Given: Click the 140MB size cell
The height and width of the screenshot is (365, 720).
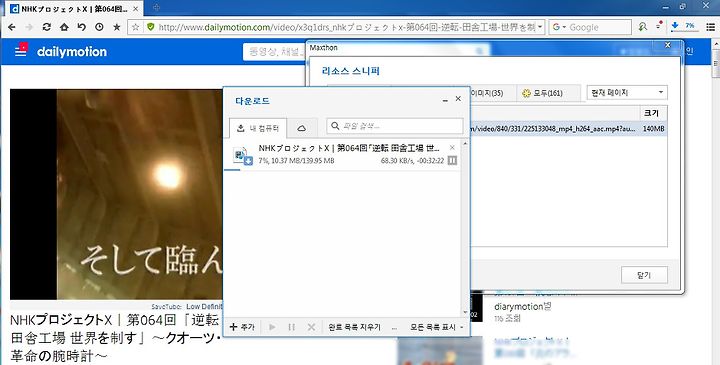Looking at the screenshot, I should (653, 129).
